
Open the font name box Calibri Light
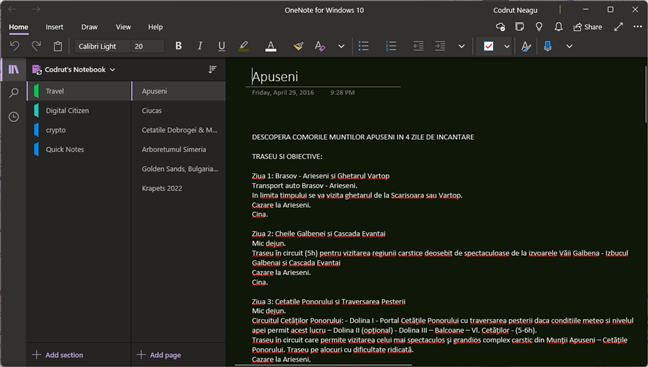point(102,46)
